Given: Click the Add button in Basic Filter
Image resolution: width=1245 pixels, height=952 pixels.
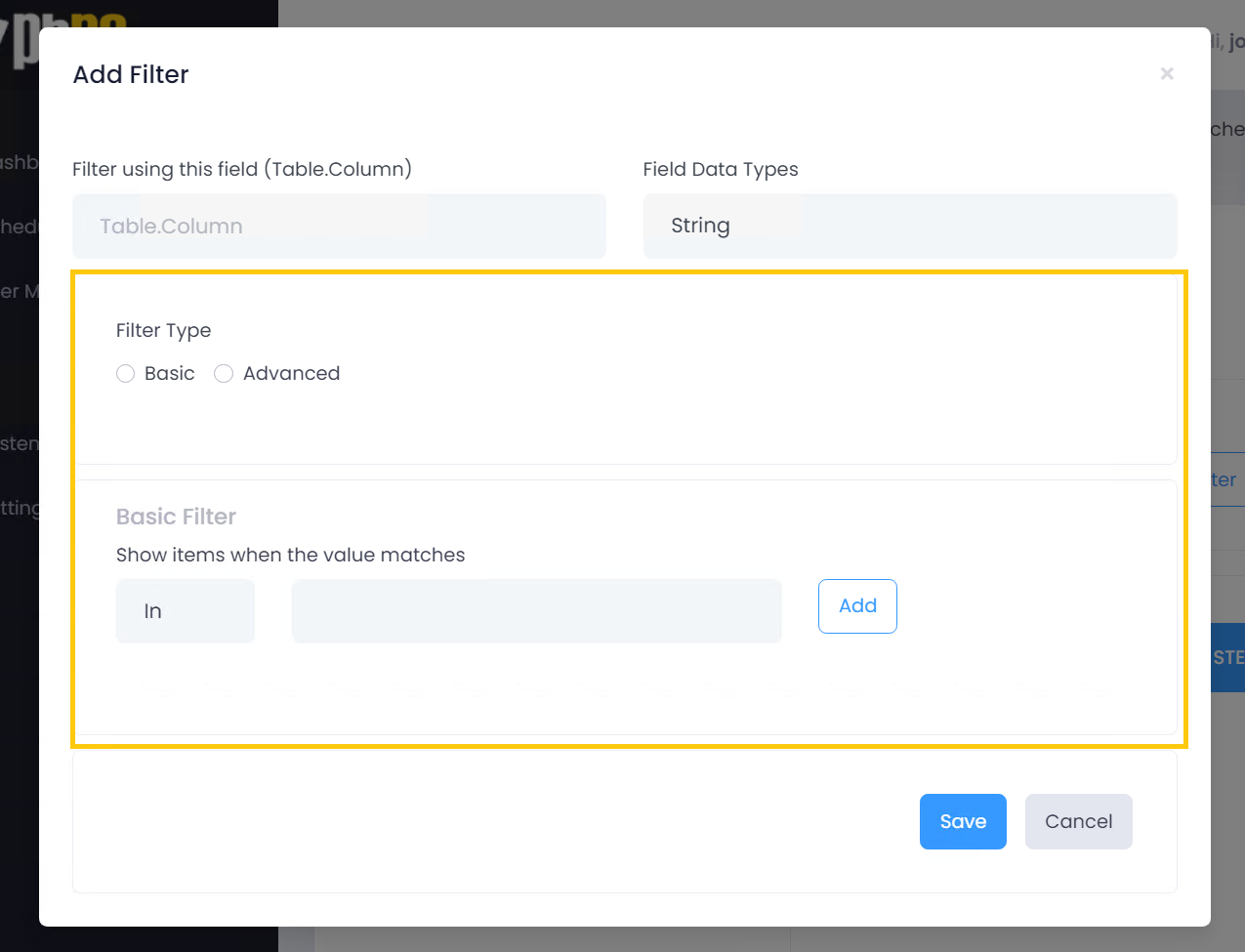Looking at the screenshot, I should pos(856,605).
